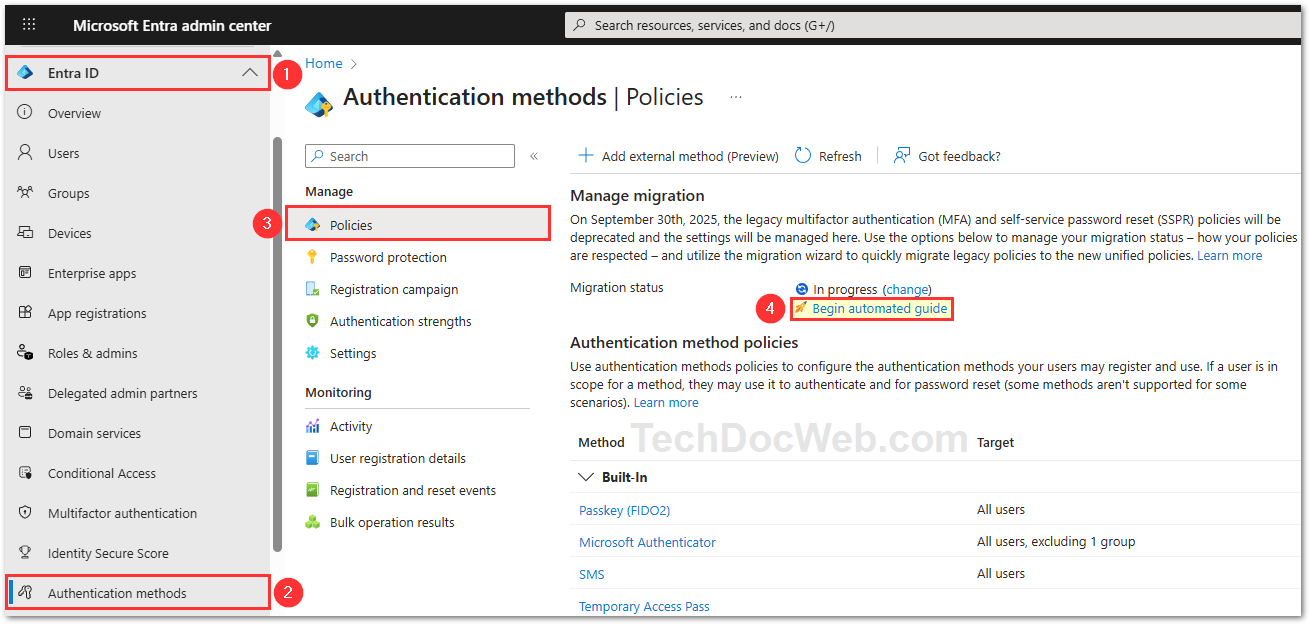Click the left sidebar vertical scrollbar

coord(277,340)
